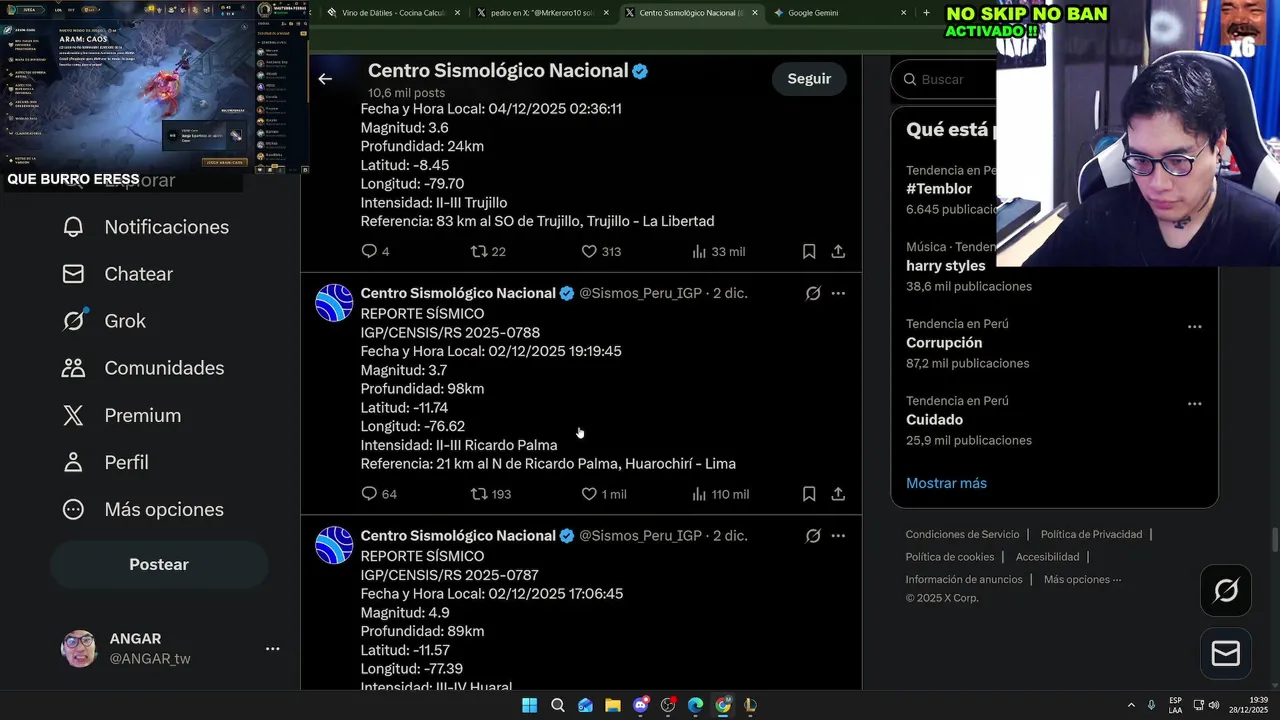This screenshot has width=1280, height=720.
Task: Share the Ricardo Palma seismic report post
Action: (838, 494)
